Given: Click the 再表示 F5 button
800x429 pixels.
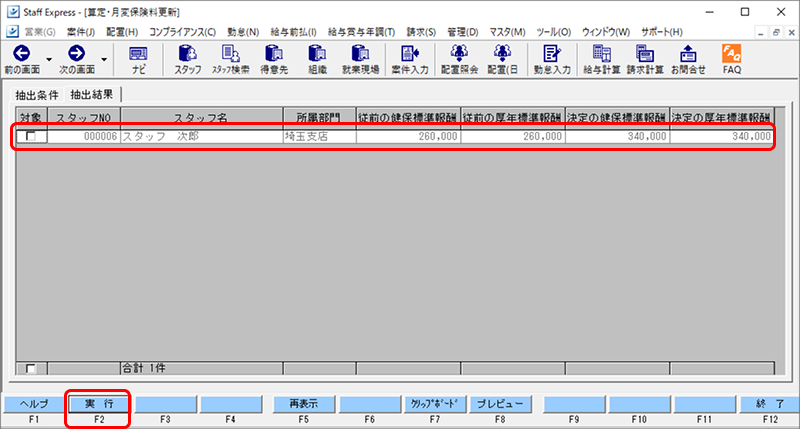Looking at the screenshot, I should point(304,404).
